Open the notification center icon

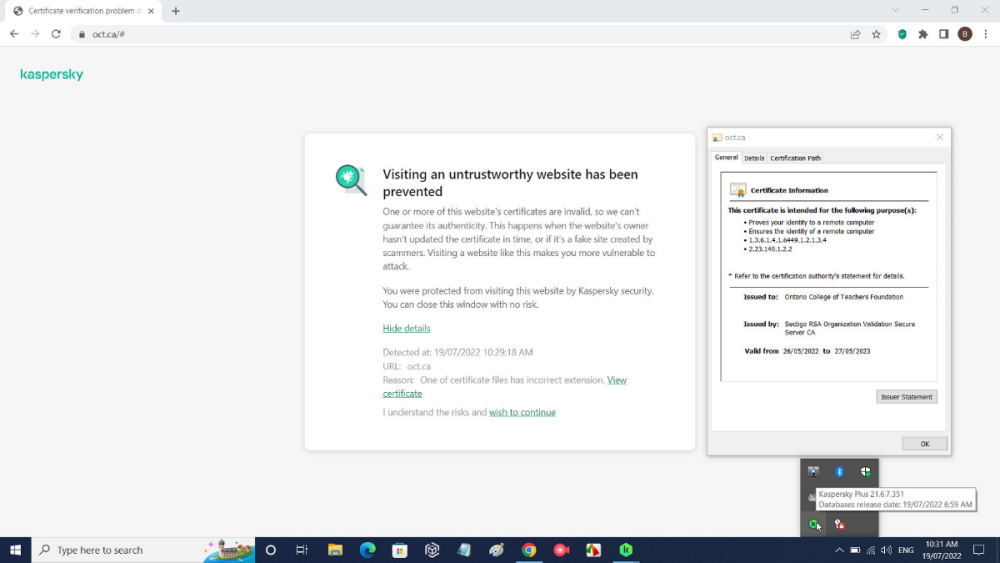(x=978, y=550)
